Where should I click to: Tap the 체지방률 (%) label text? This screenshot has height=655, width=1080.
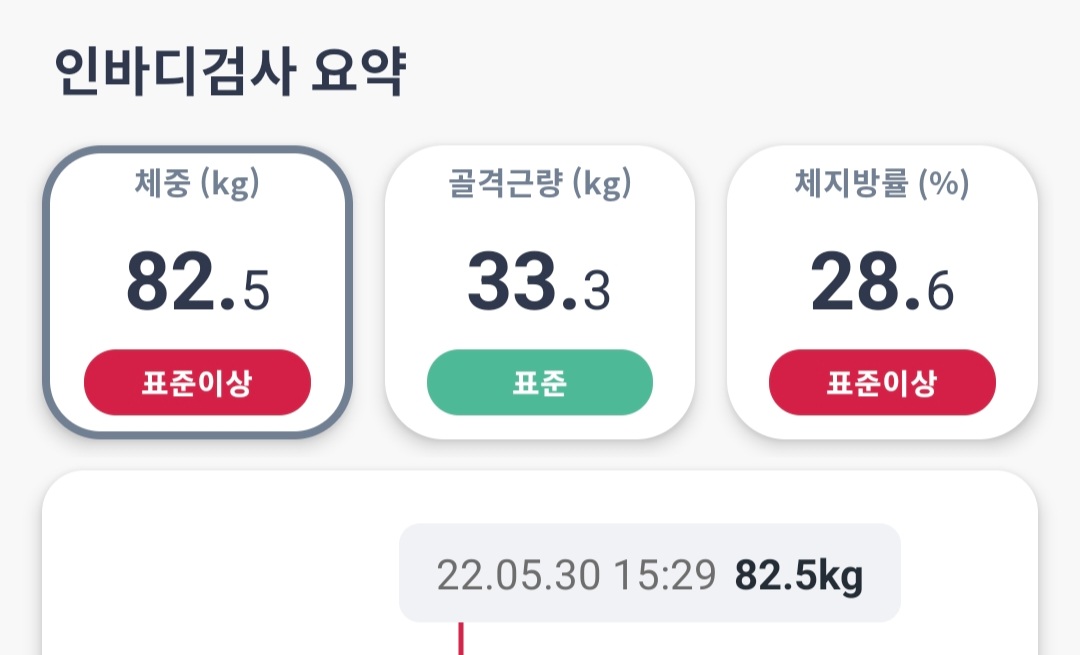[x=882, y=184]
